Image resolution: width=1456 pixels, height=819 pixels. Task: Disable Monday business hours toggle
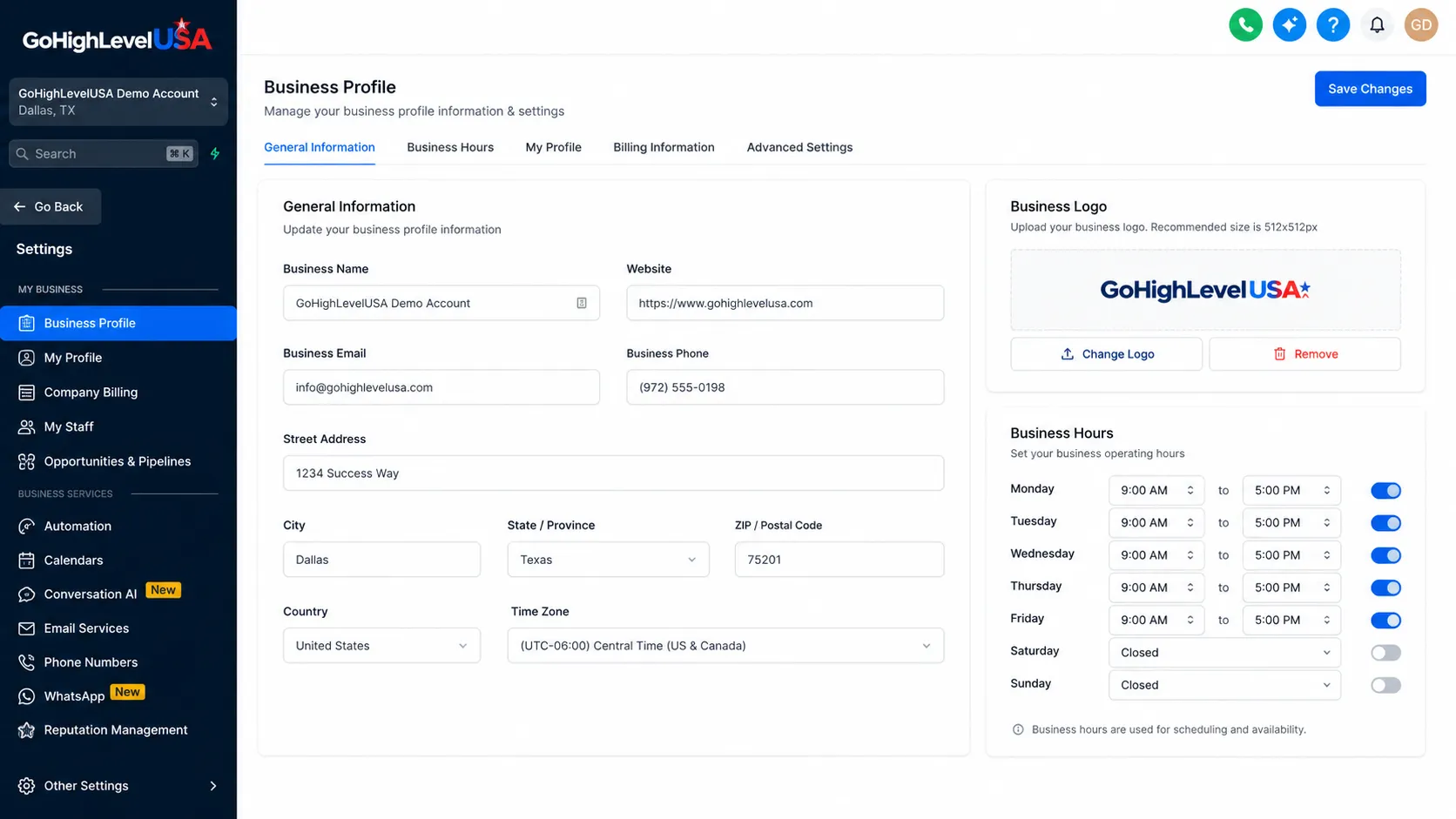click(x=1385, y=491)
